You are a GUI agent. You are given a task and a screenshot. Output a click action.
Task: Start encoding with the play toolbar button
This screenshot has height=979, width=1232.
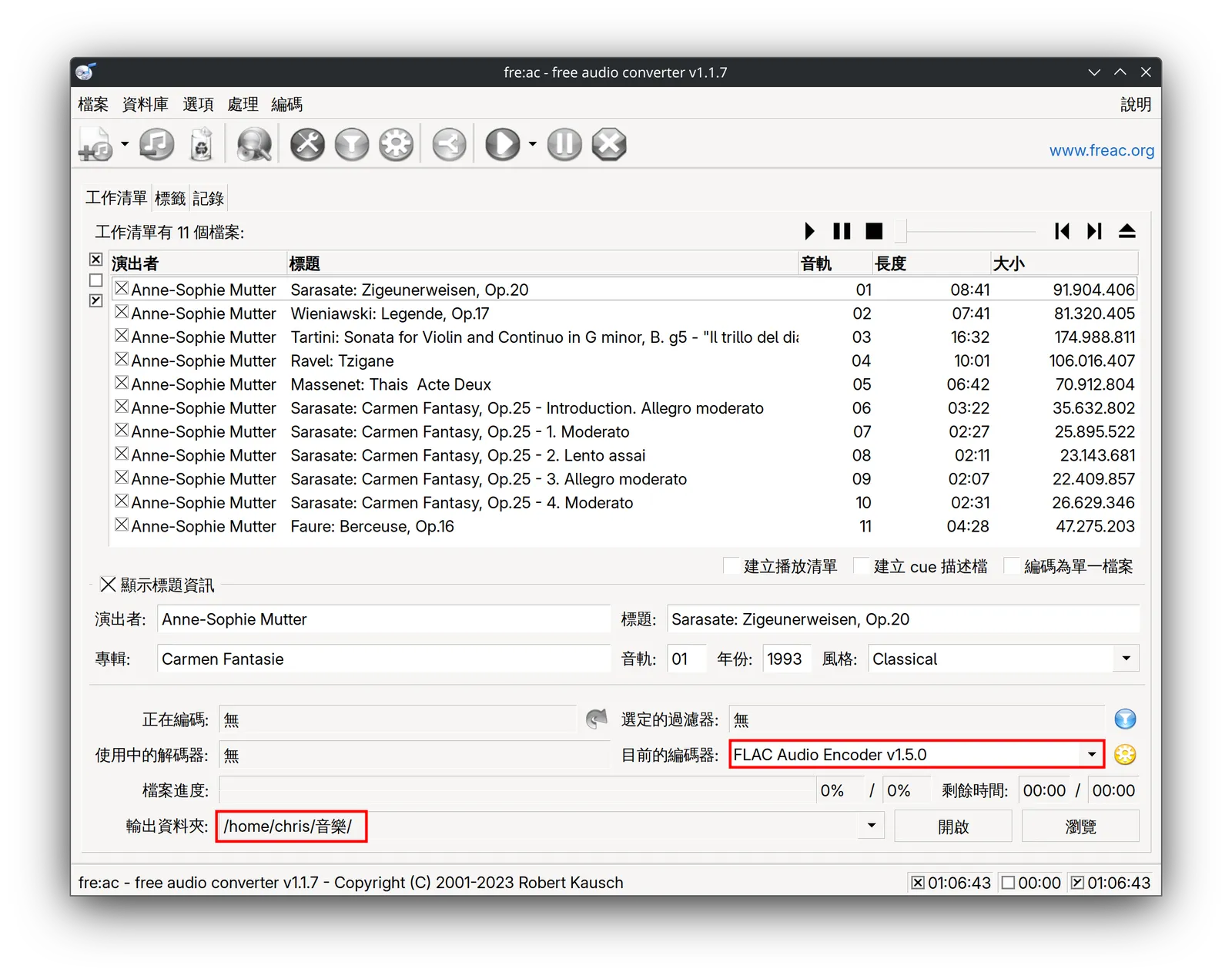503,144
